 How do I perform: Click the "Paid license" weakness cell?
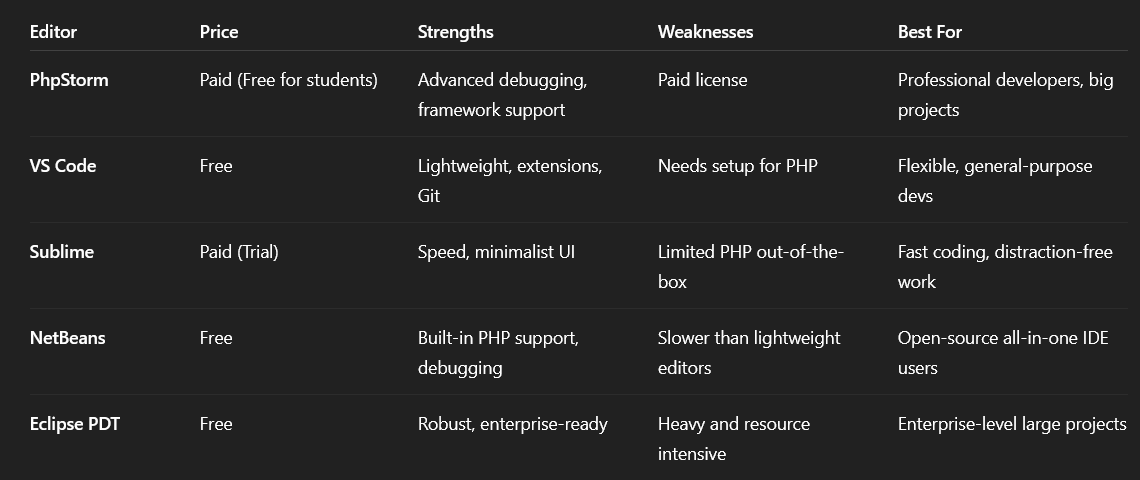(x=702, y=80)
